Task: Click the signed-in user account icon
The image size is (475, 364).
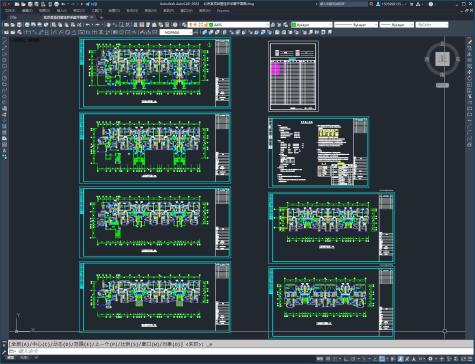Action: pyautogui.click(x=378, y=4)
